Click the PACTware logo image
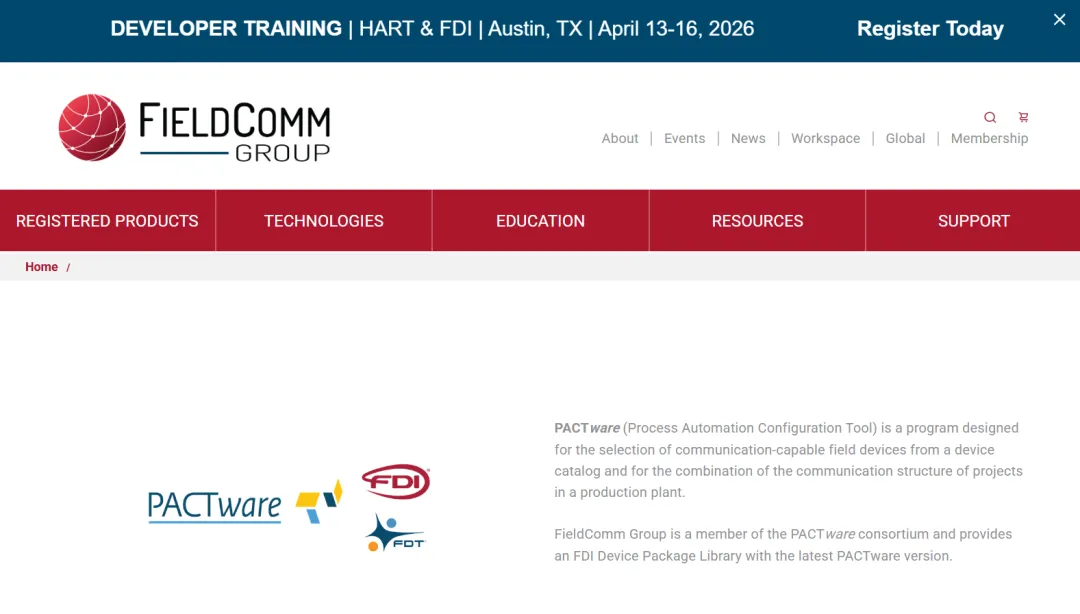Screen dimensions: 1080x614 (x=245, y=504)
